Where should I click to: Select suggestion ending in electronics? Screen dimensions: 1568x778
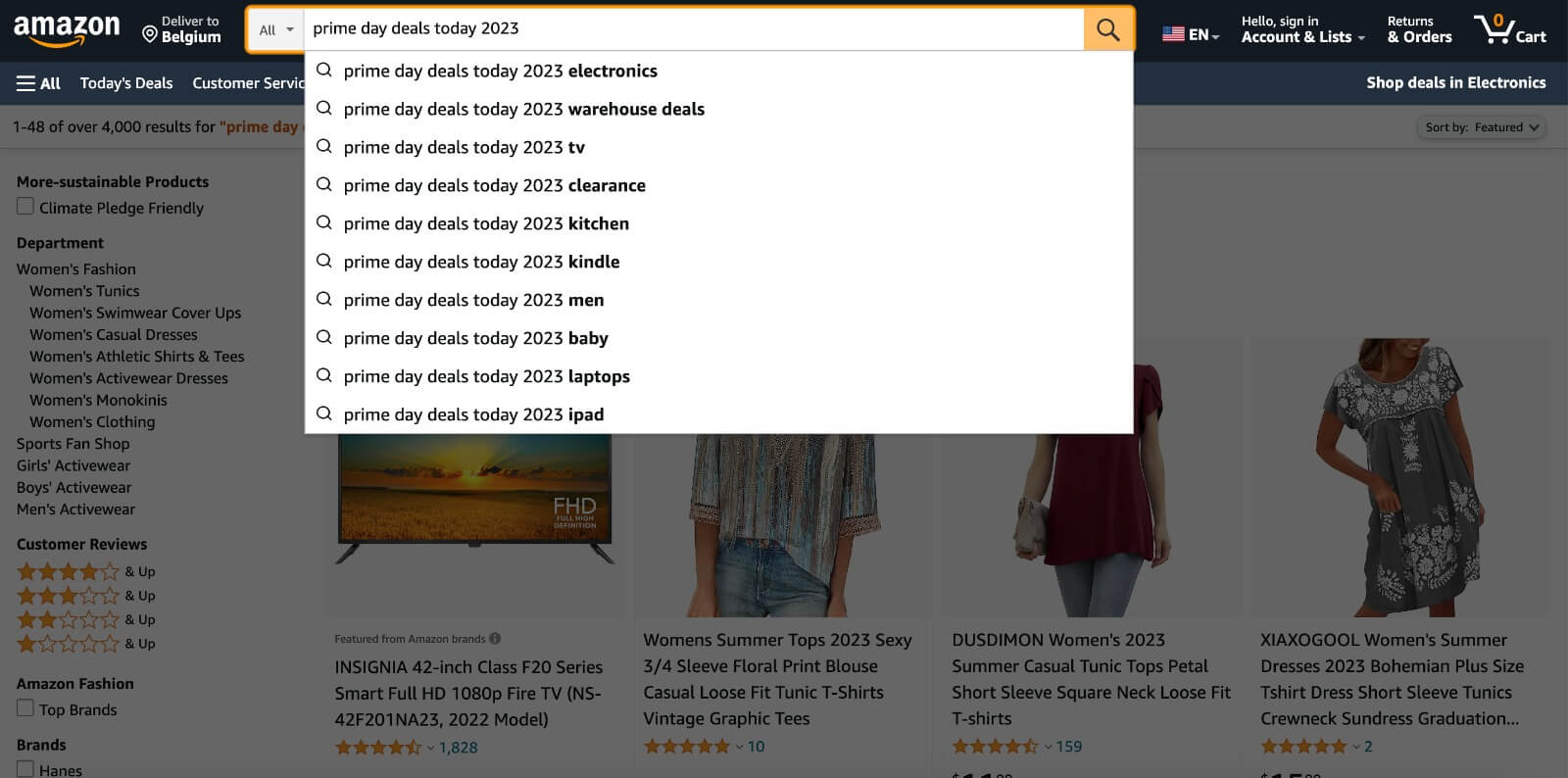[719, 71]
